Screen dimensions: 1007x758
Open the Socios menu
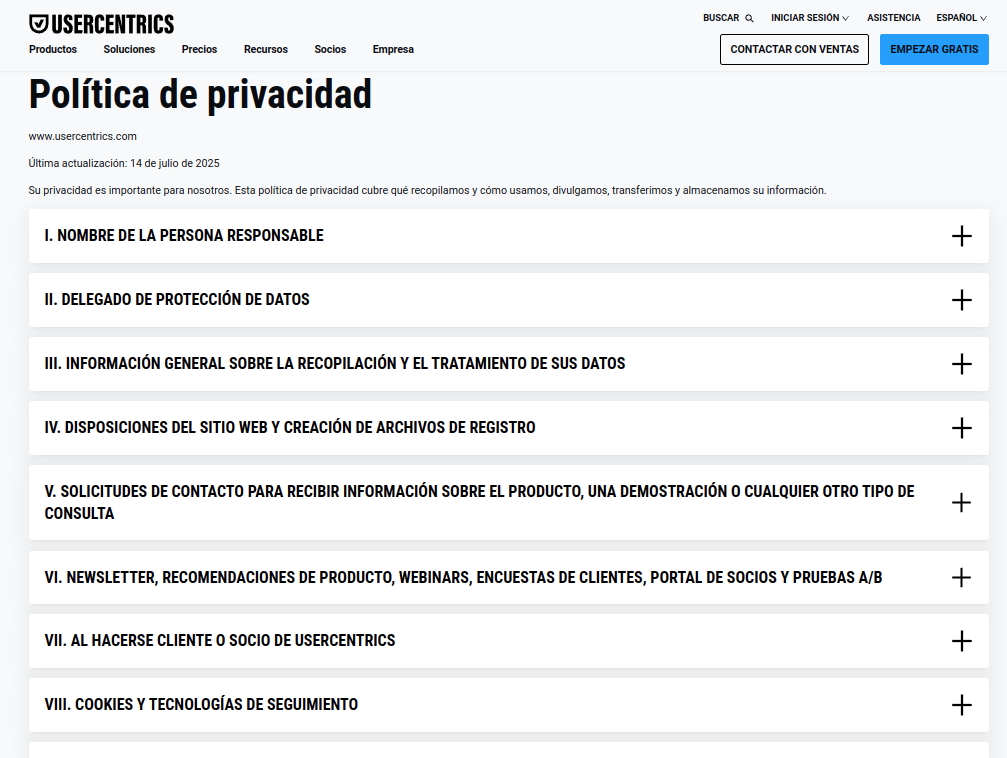coord(330,49)
